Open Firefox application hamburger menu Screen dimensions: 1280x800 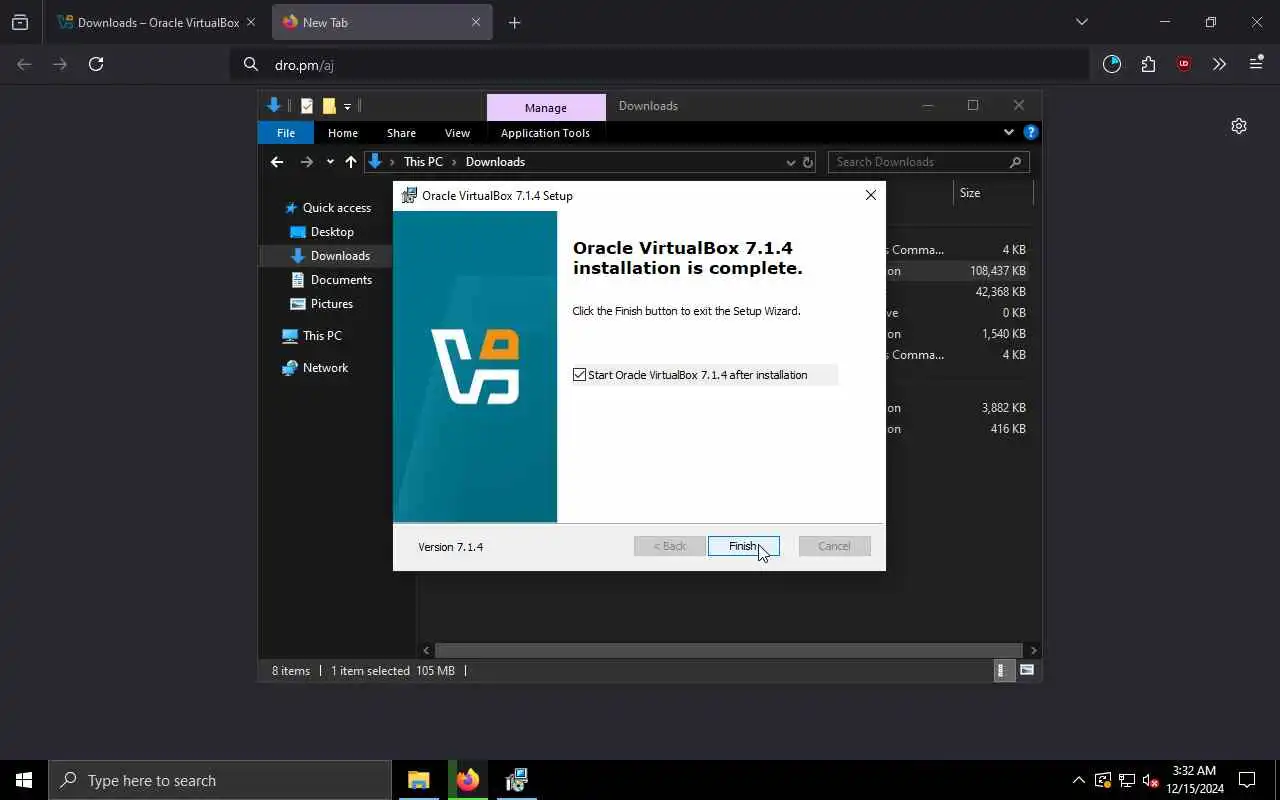click(1256, 64)
